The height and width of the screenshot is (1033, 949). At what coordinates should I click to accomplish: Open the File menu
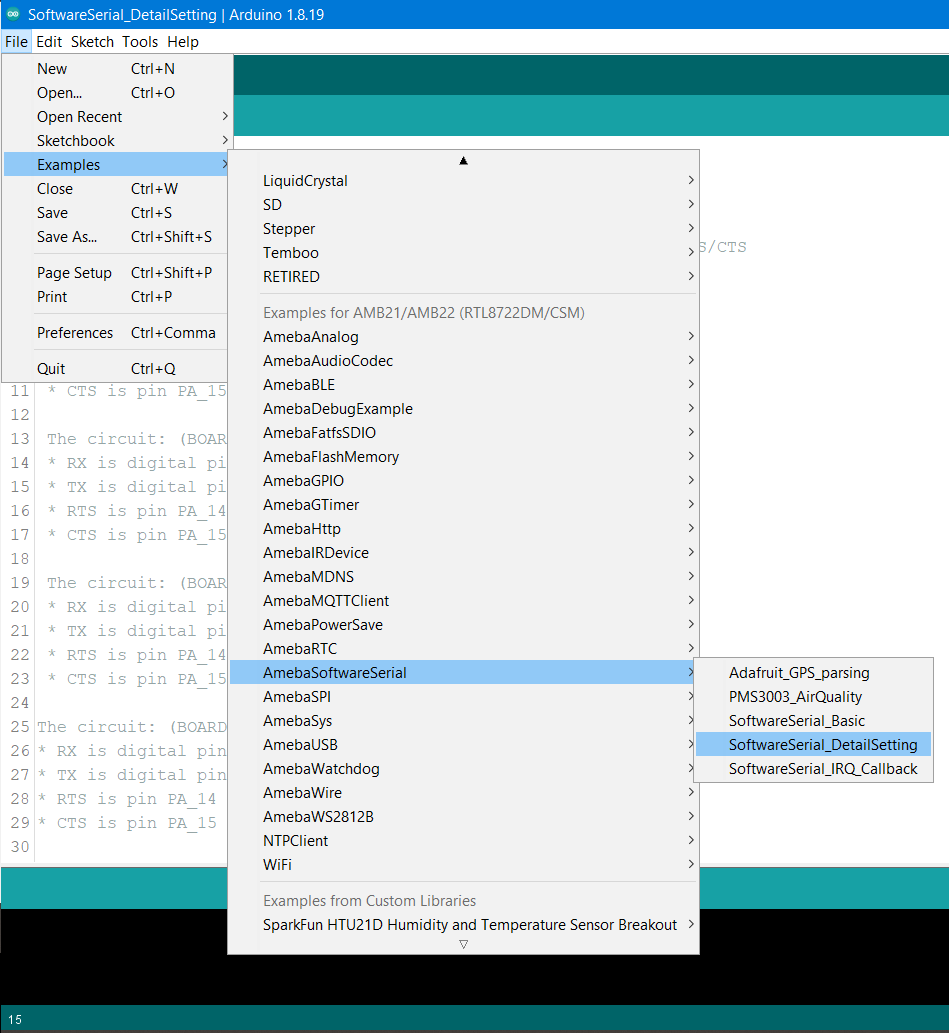[x=16, y=42]
